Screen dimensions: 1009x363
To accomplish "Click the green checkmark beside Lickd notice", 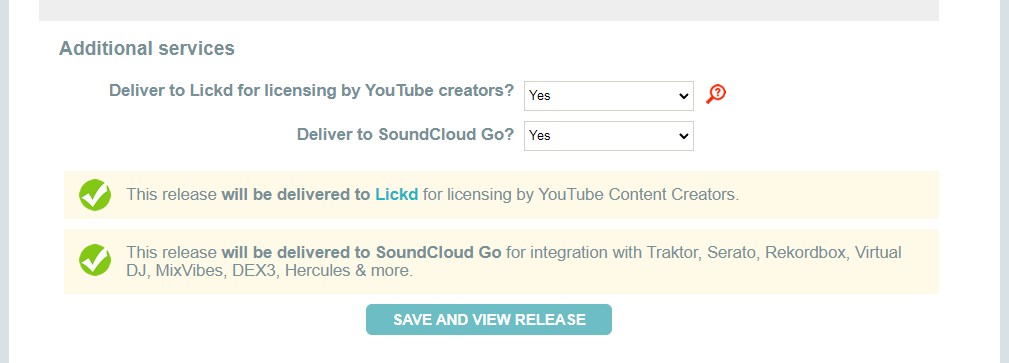I will (95, 195).
